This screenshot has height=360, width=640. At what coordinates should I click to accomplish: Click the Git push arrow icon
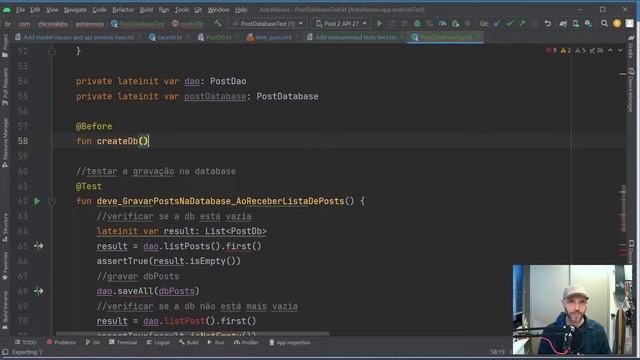pos(522,24)
